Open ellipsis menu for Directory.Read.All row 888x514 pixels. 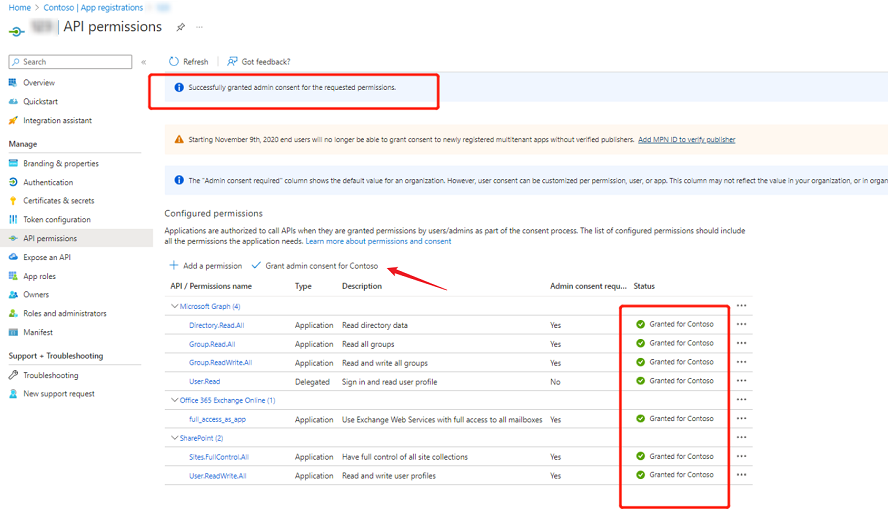tap(741, 324)
